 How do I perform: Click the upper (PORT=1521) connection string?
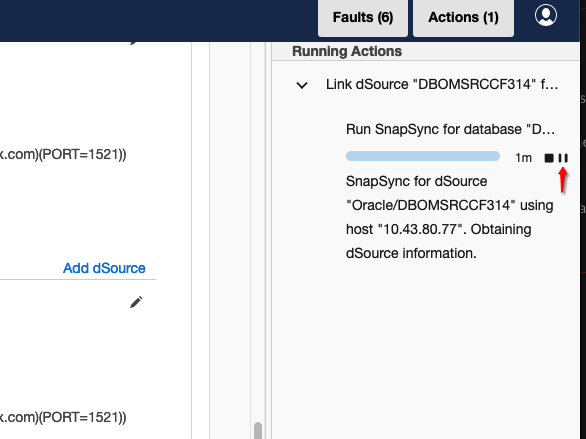tap(63, 154)
